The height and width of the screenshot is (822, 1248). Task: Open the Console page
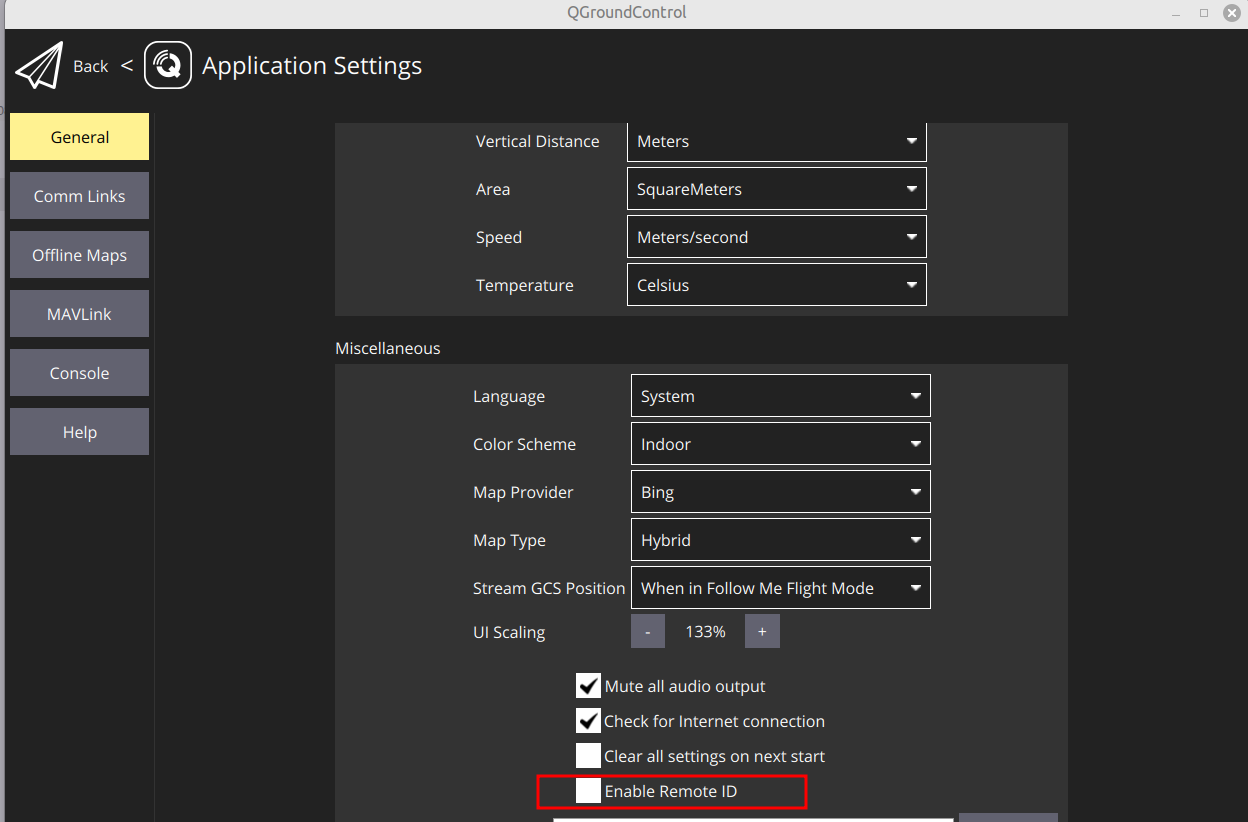(x=80, y=373)
